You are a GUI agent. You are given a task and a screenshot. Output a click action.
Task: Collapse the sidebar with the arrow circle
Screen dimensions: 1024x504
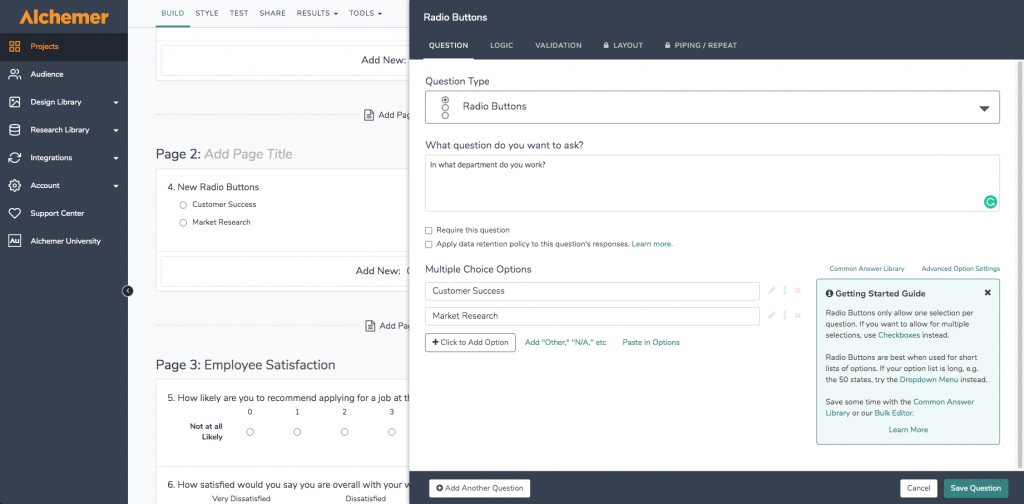(128, 291)
